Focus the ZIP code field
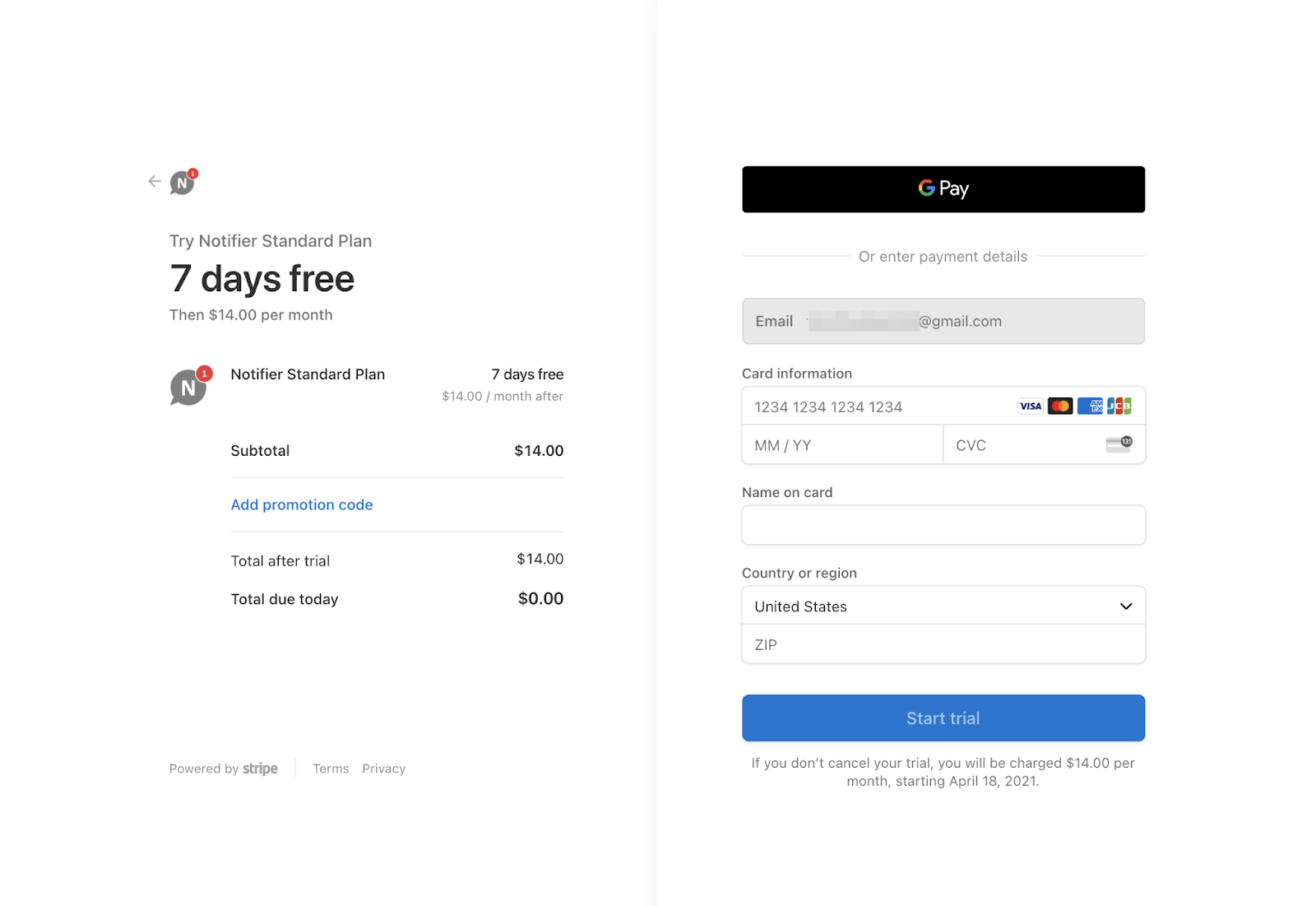 pyautogui.click(x=943, y=644)
